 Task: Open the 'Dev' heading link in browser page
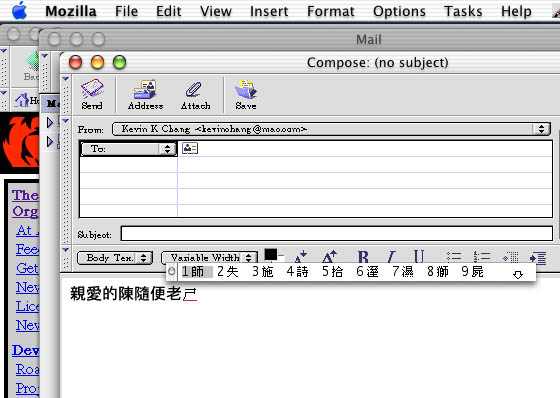coord(25,350)
